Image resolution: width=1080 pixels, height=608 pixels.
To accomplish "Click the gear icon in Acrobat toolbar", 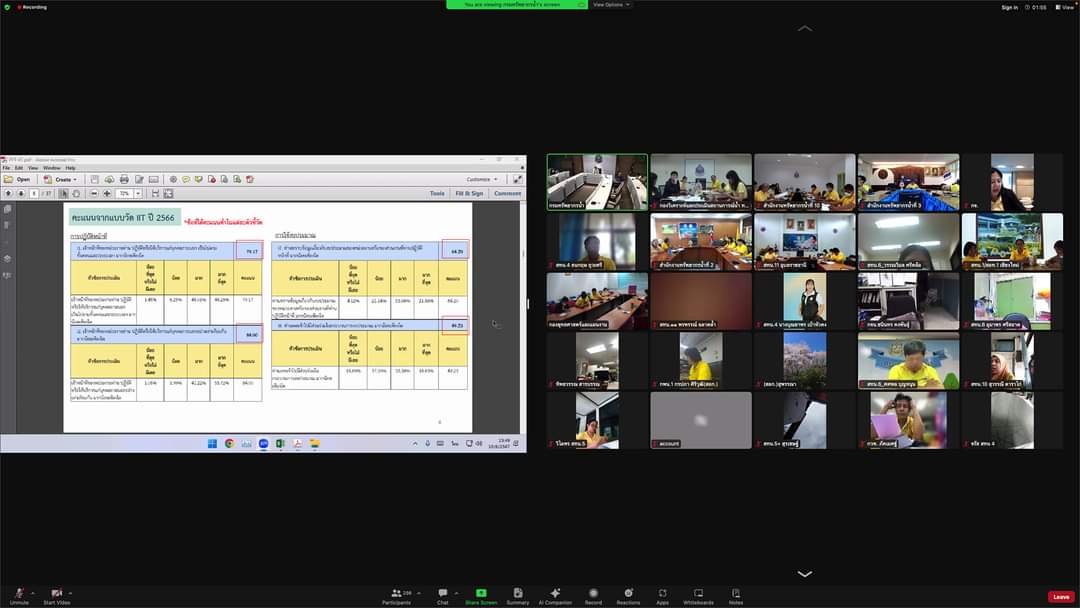I will (173, 180).
